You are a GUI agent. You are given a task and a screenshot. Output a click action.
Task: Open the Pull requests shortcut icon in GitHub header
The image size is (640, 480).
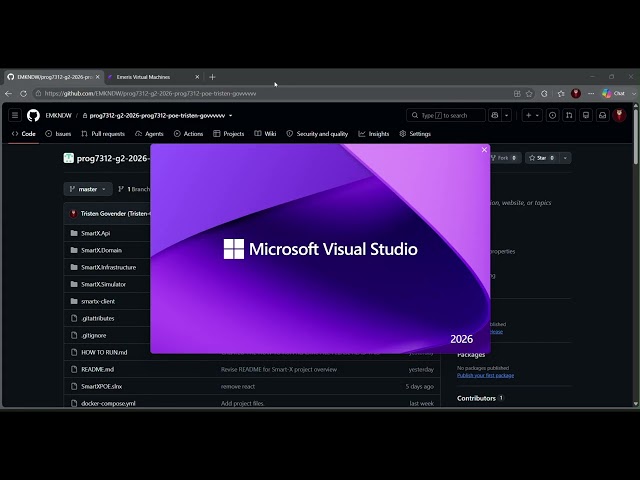click(569, 116)
